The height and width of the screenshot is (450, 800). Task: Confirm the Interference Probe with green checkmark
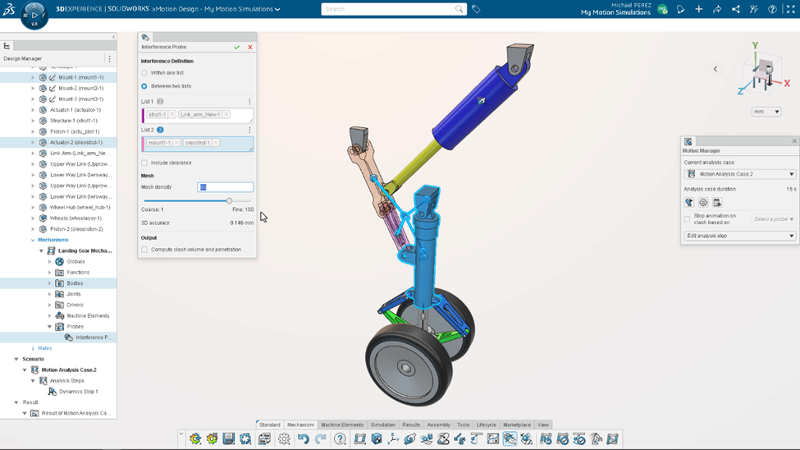coord(237,47)
